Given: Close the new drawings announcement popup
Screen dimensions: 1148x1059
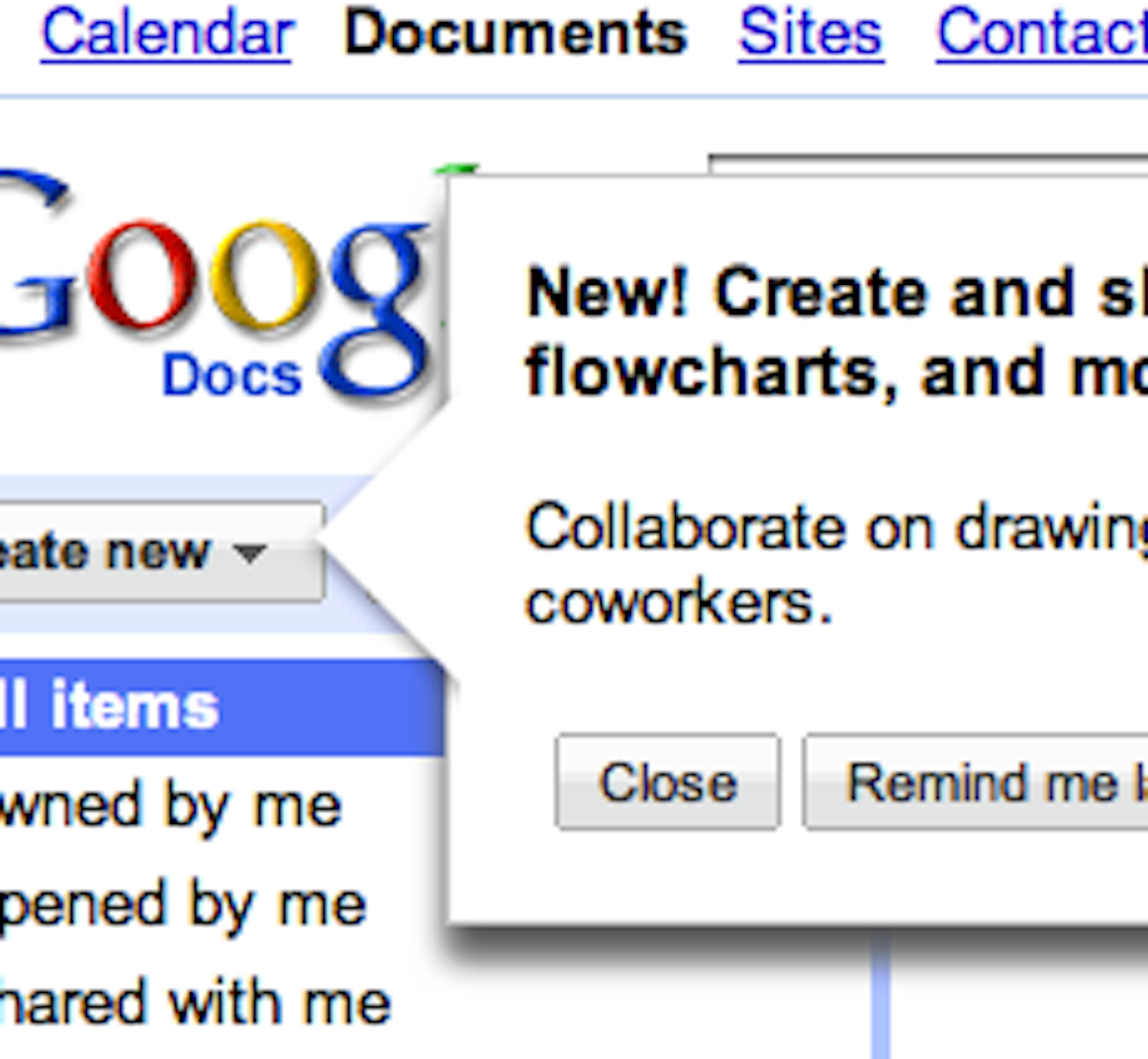Looking at the screenshot, I should click(667, 782).
